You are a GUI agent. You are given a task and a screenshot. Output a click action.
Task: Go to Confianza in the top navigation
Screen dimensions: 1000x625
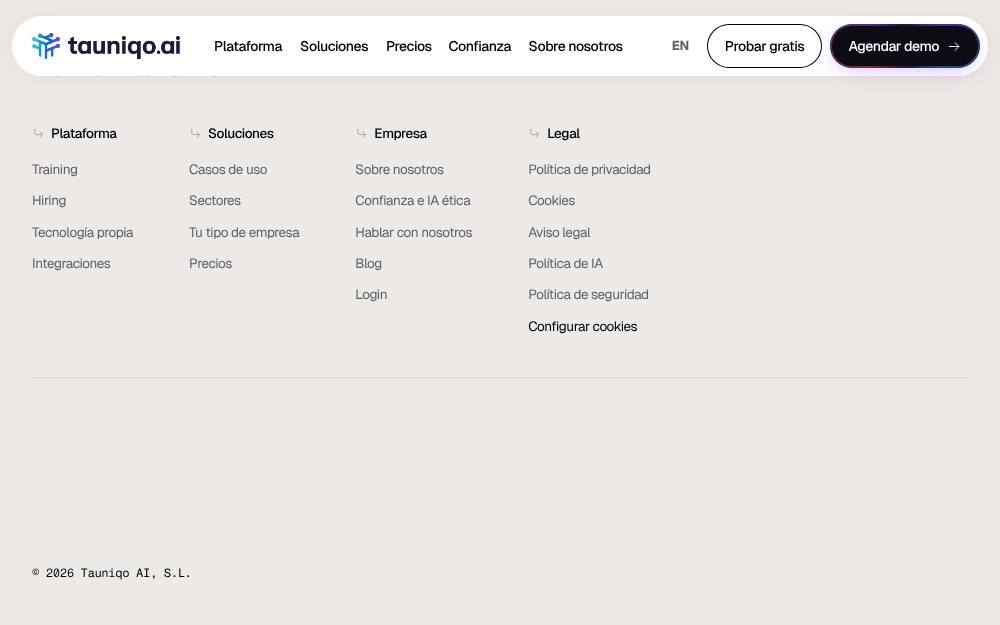[480, 47]
